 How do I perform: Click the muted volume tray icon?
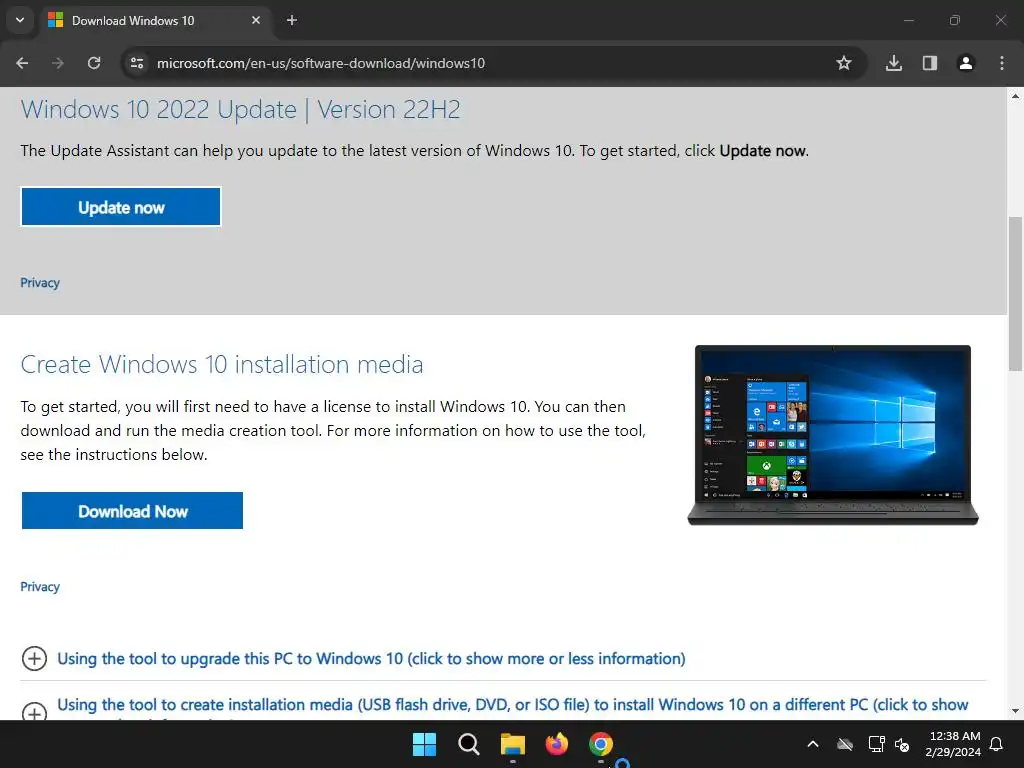tap(902, 744)
